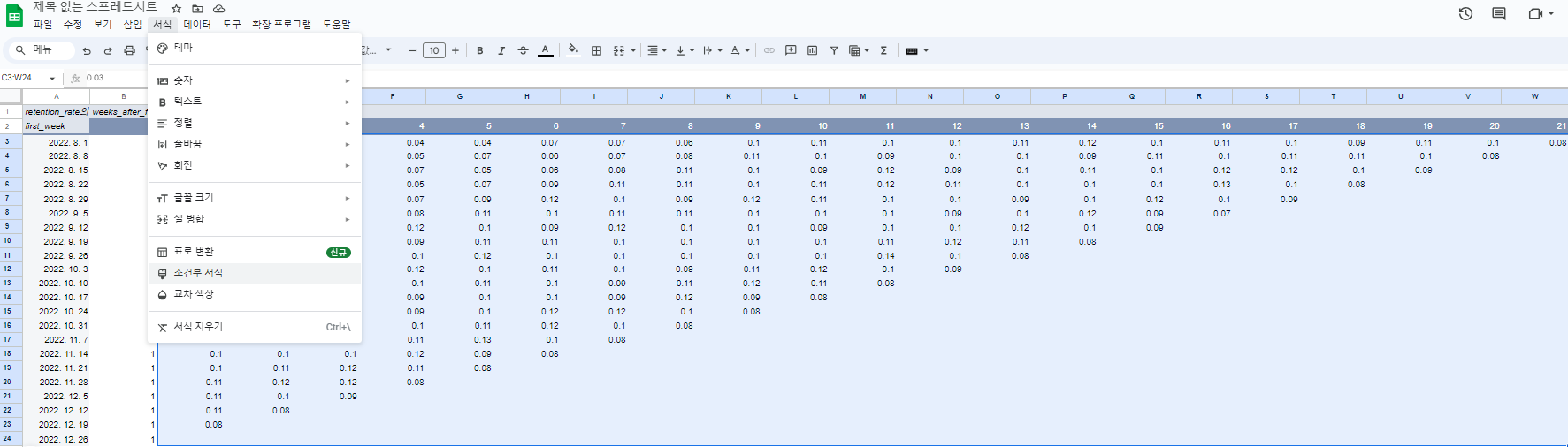Expand the 숫자 submenu

coord(255,80)
